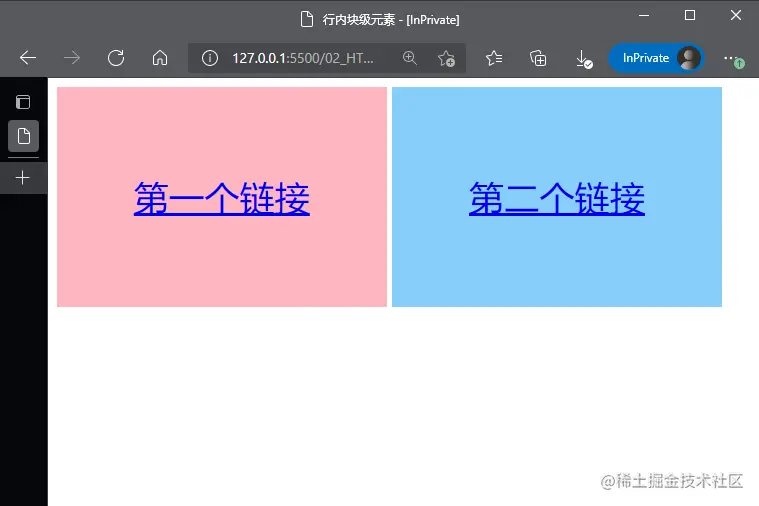Viewport: 759px width, 506px height.
Task: Open the 第一个链接 link
Action: 222,198
